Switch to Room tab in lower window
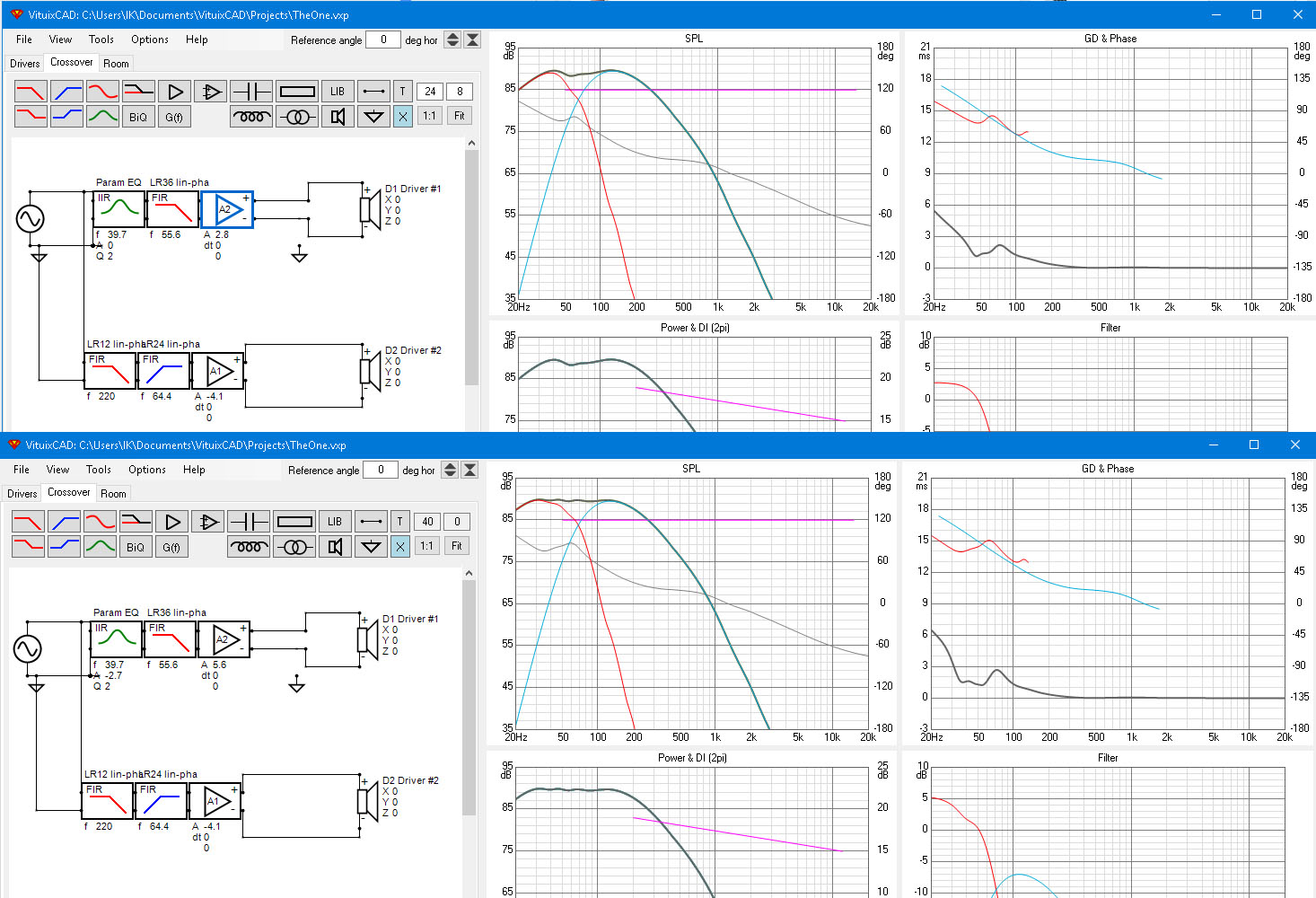 [113, 494]
